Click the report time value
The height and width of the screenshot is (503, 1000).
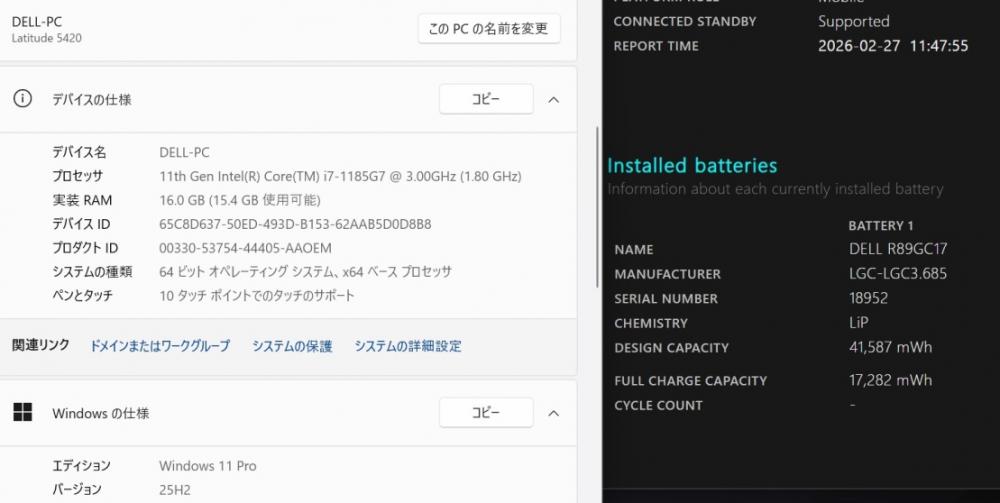pyautogui.click(x=893, y=46)
